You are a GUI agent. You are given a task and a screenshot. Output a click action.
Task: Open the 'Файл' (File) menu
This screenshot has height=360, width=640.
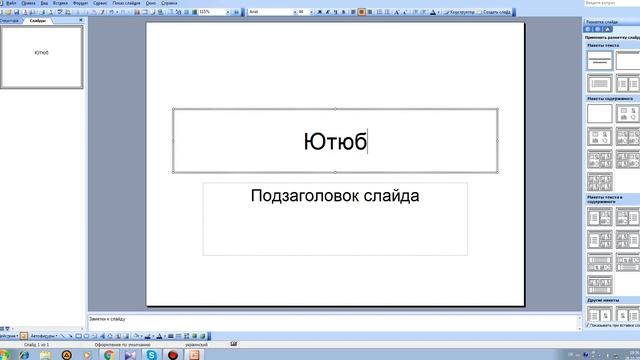11,3
